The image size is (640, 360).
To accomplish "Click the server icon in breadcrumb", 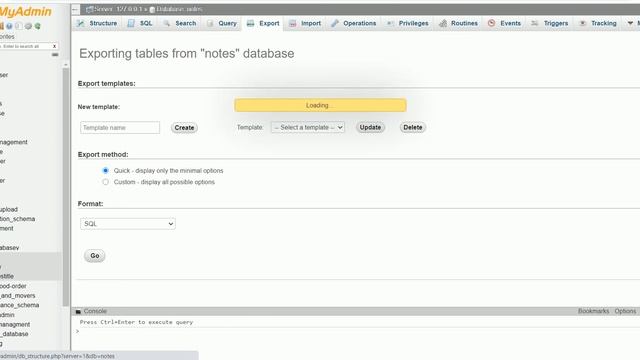I will [x=89, y=9].
